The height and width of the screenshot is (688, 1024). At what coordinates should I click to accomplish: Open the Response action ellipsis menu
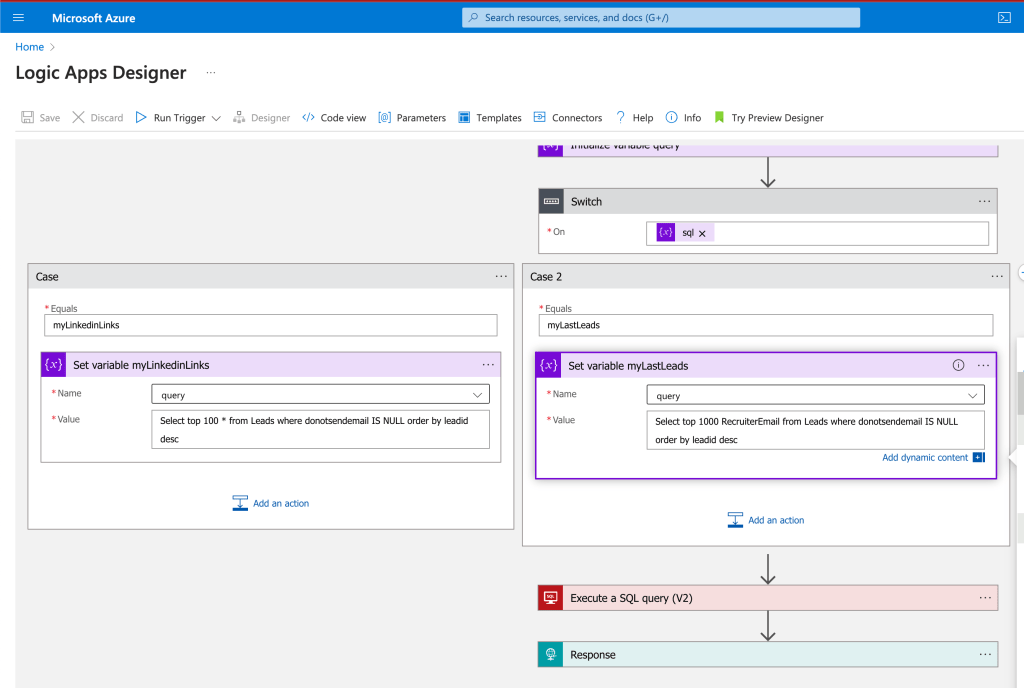985,655
